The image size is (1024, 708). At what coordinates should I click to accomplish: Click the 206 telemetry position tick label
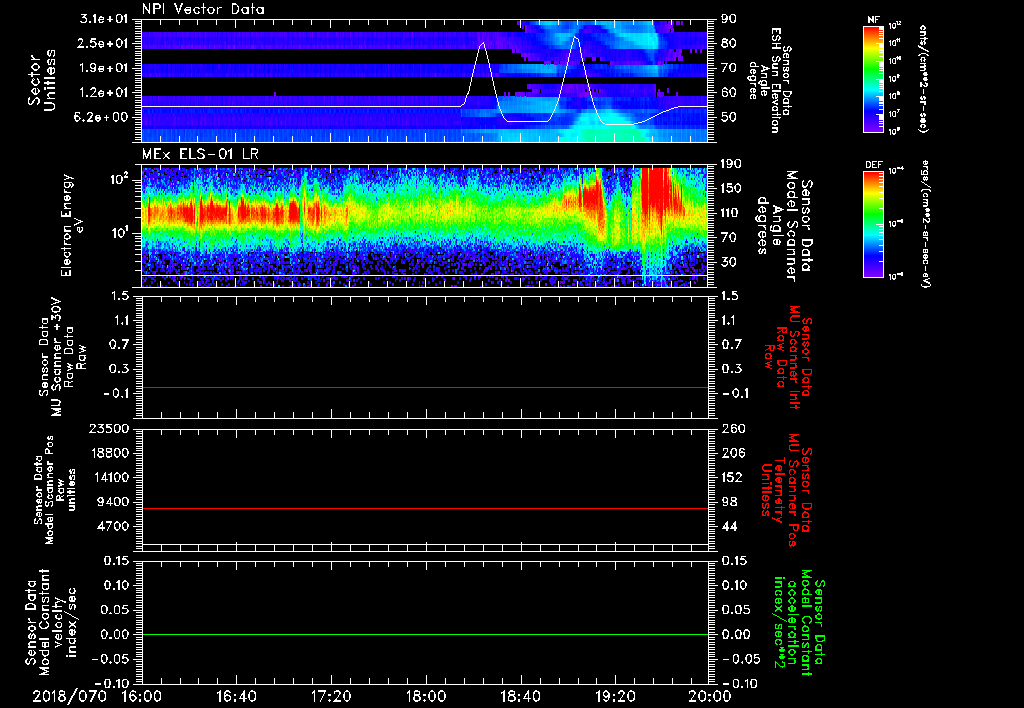point(731,453)
